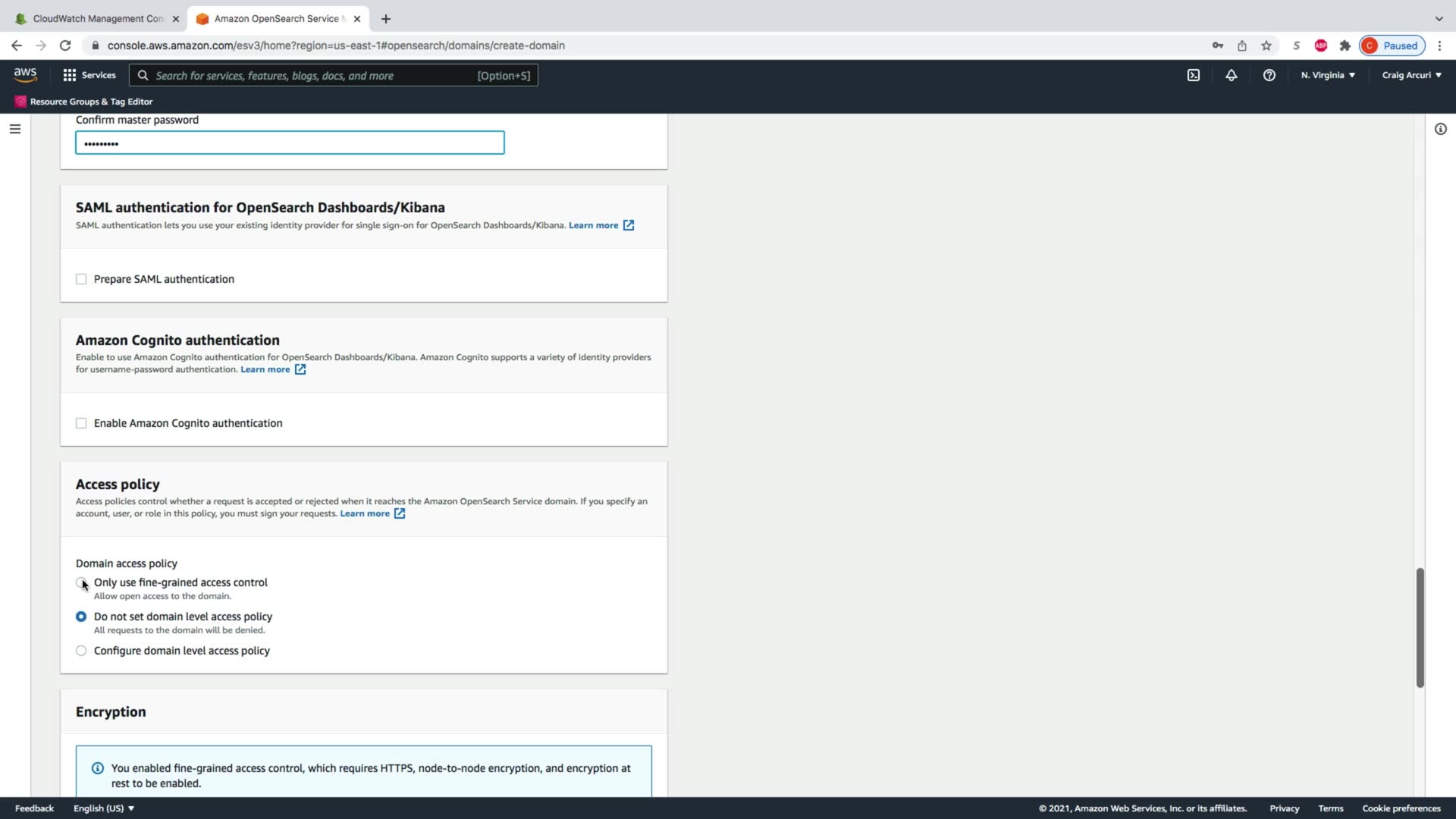Expand the N. Virginia region dropdown
The width and height of the screenshot is (1456, 819).
[1328, 75]
